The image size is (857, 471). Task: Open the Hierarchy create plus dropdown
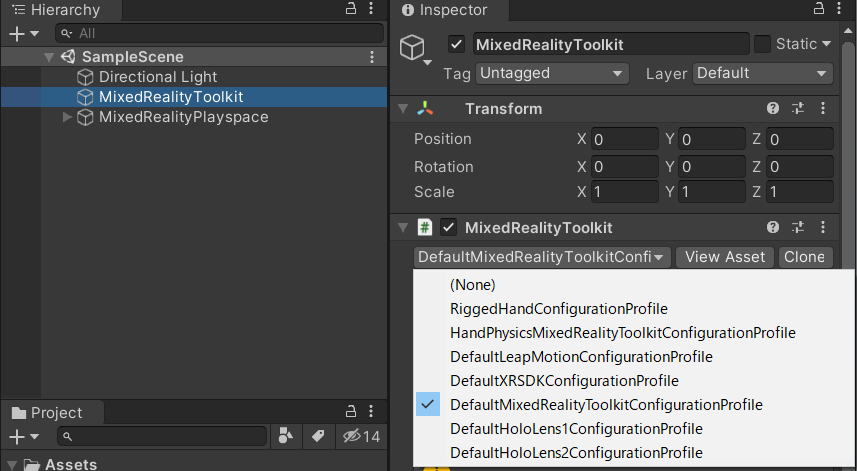click(x=24, y=33)
